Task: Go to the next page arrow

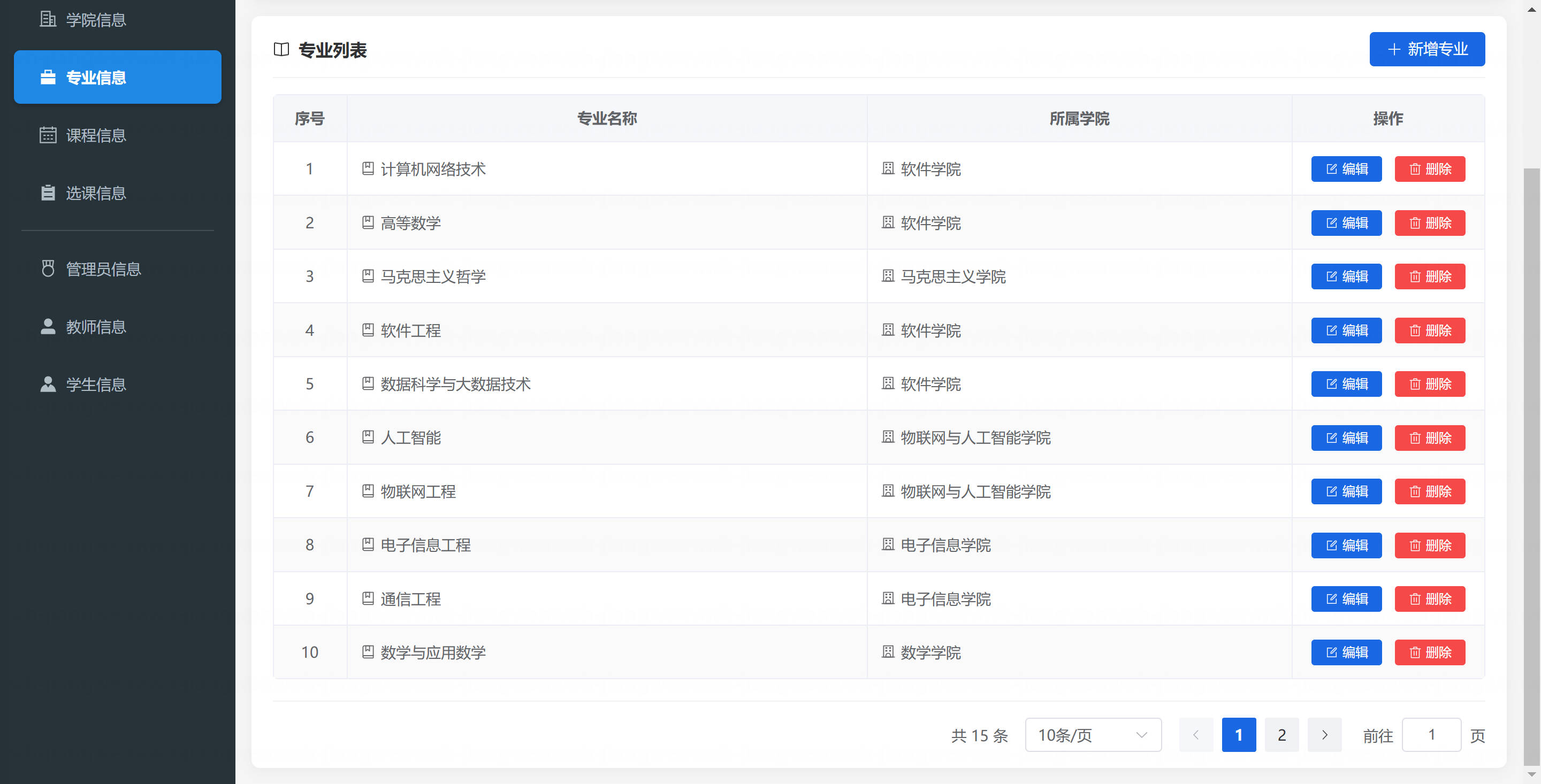Action: point(1324,735)
